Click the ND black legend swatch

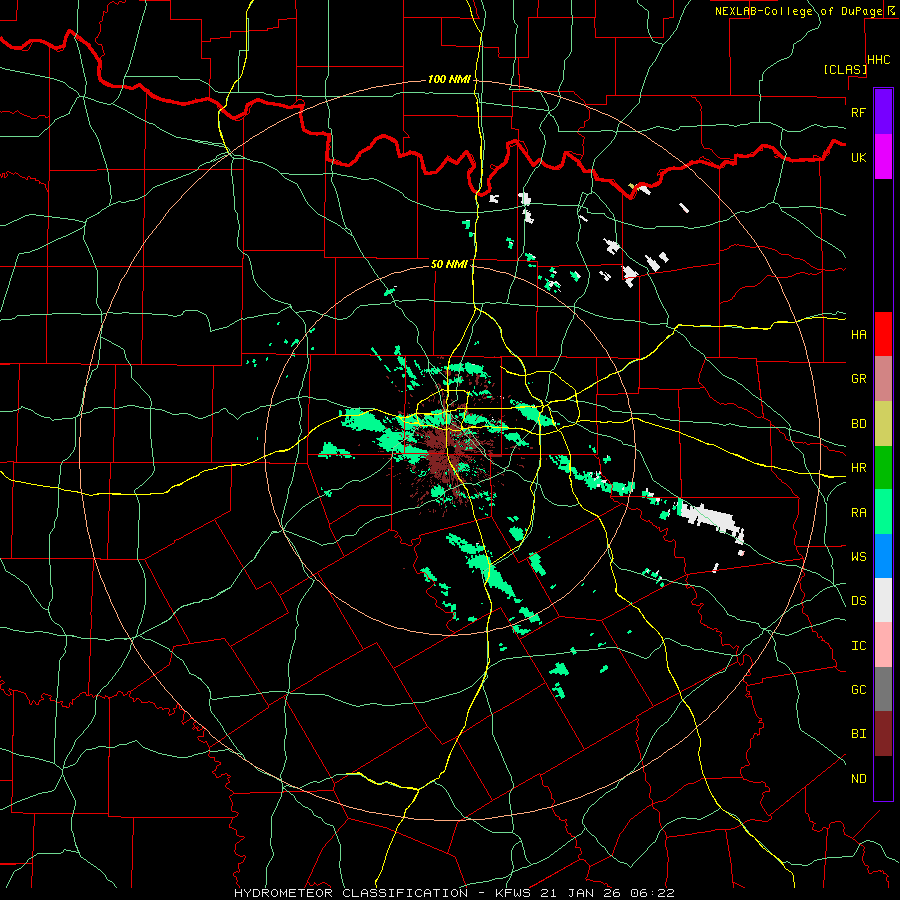coord(883,778)
